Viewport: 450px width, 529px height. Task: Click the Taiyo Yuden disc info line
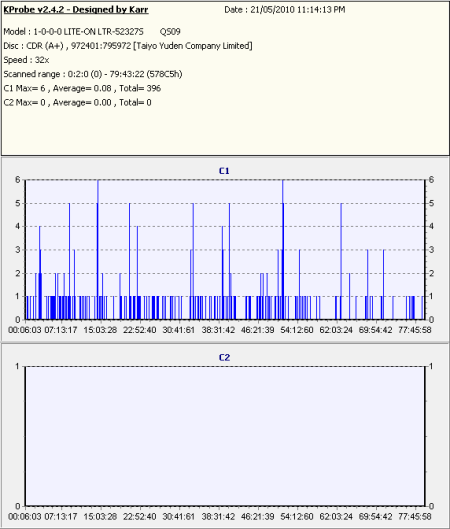coord(128,46)
